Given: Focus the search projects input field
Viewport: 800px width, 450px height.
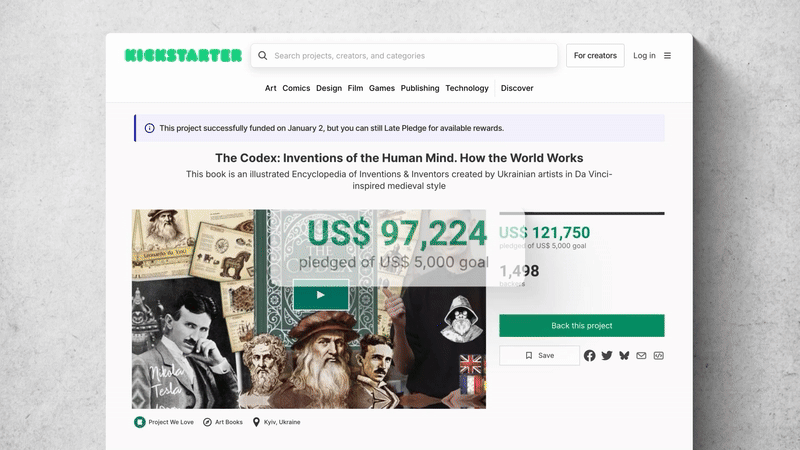Looking at the screenshot, I should 404,56.
